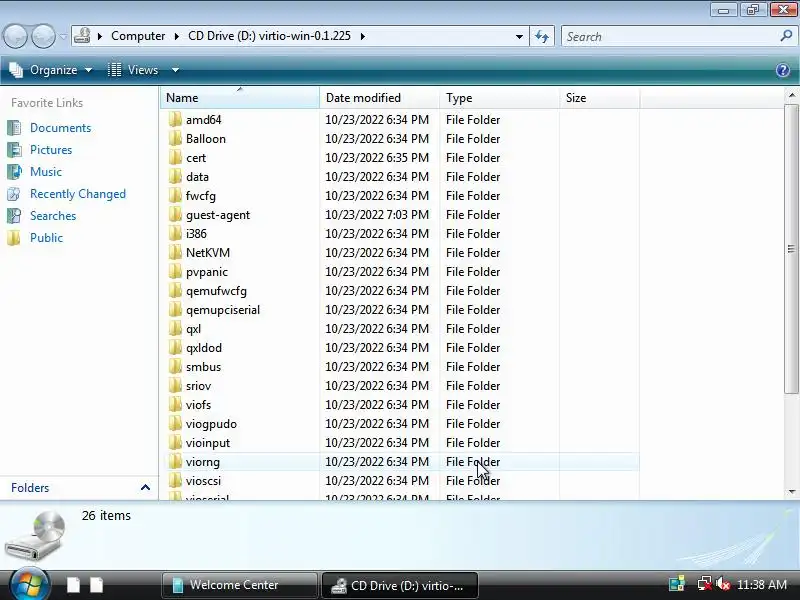Select the amd64 folder icon
Viewport: 800px width, 600px height.
(x=175, y=120)
